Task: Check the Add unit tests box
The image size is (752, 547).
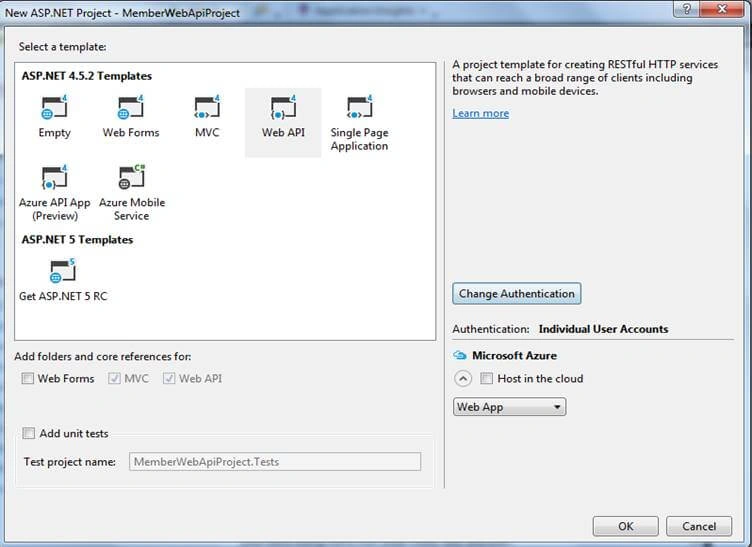Action: pos(29,433)
